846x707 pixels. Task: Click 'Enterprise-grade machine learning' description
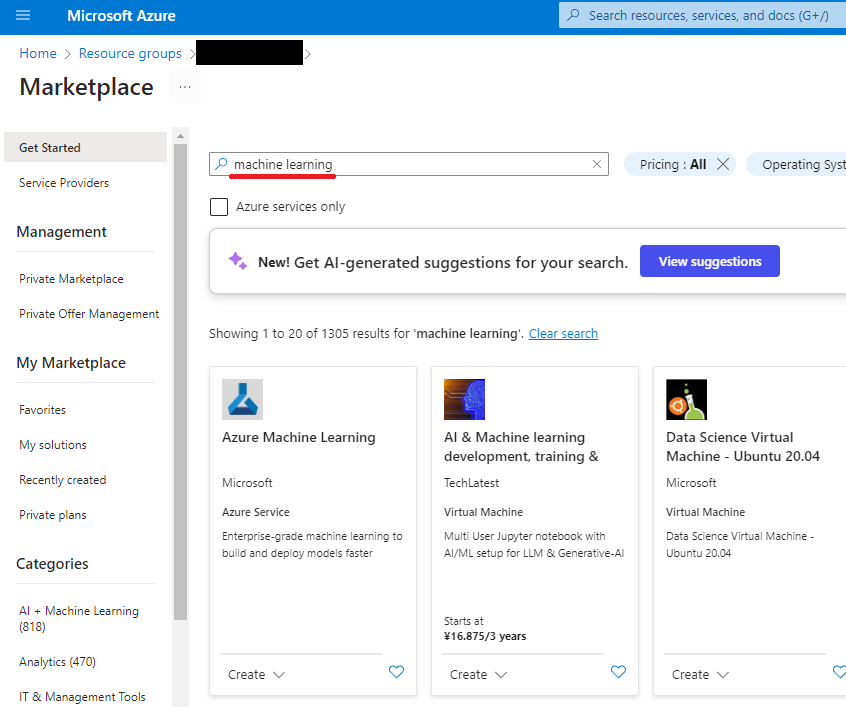pyautogui.click(x=312, y=545)
